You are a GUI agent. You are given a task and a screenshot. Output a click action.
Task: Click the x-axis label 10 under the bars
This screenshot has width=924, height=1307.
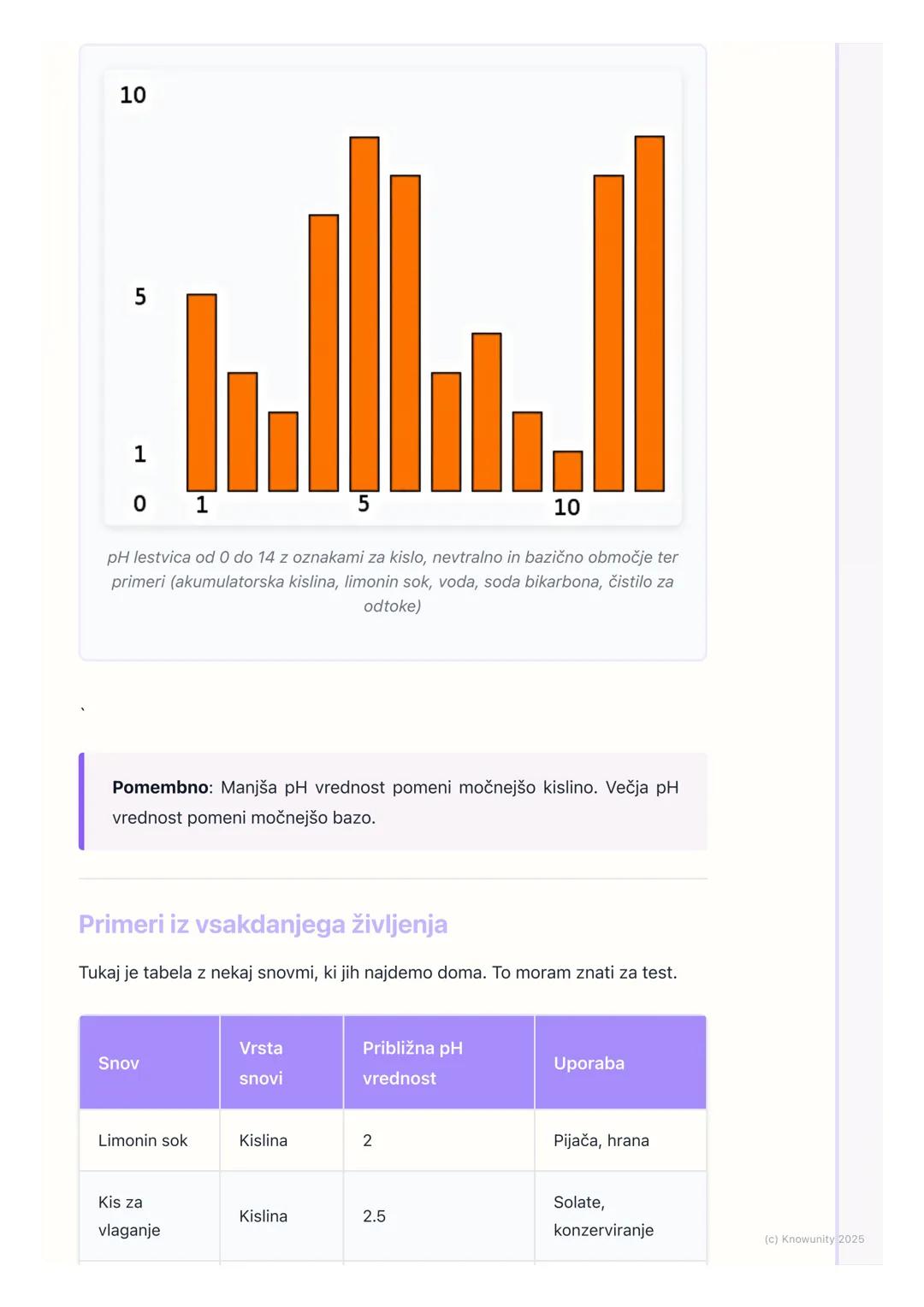tap(566, 507)
